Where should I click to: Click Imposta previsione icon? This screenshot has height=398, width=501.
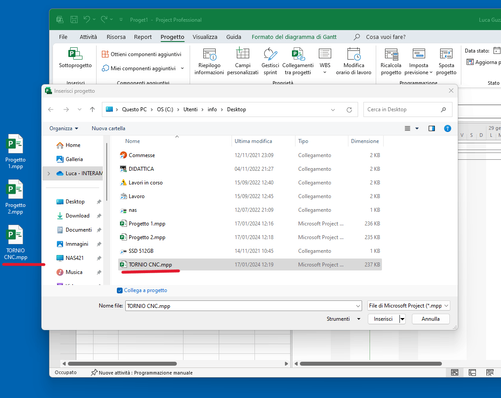(419, 54)
